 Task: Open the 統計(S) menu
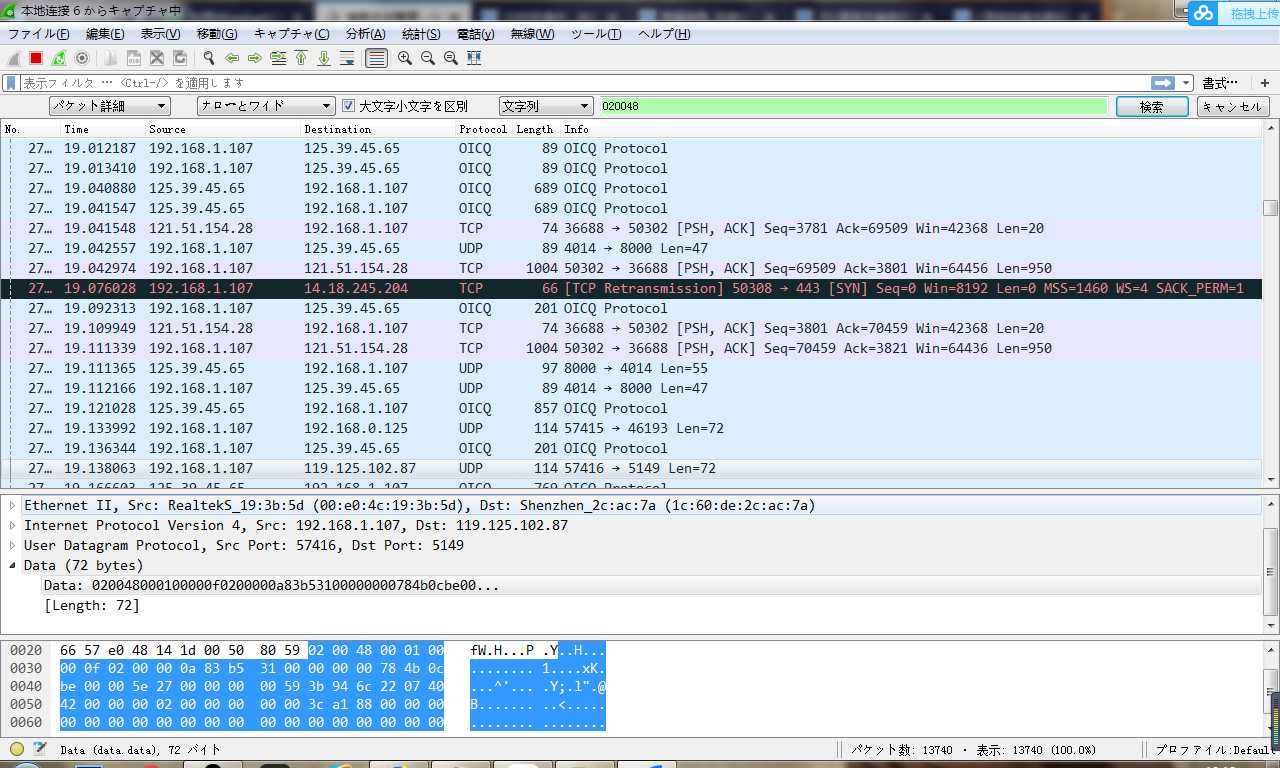[x=421, y=34]
